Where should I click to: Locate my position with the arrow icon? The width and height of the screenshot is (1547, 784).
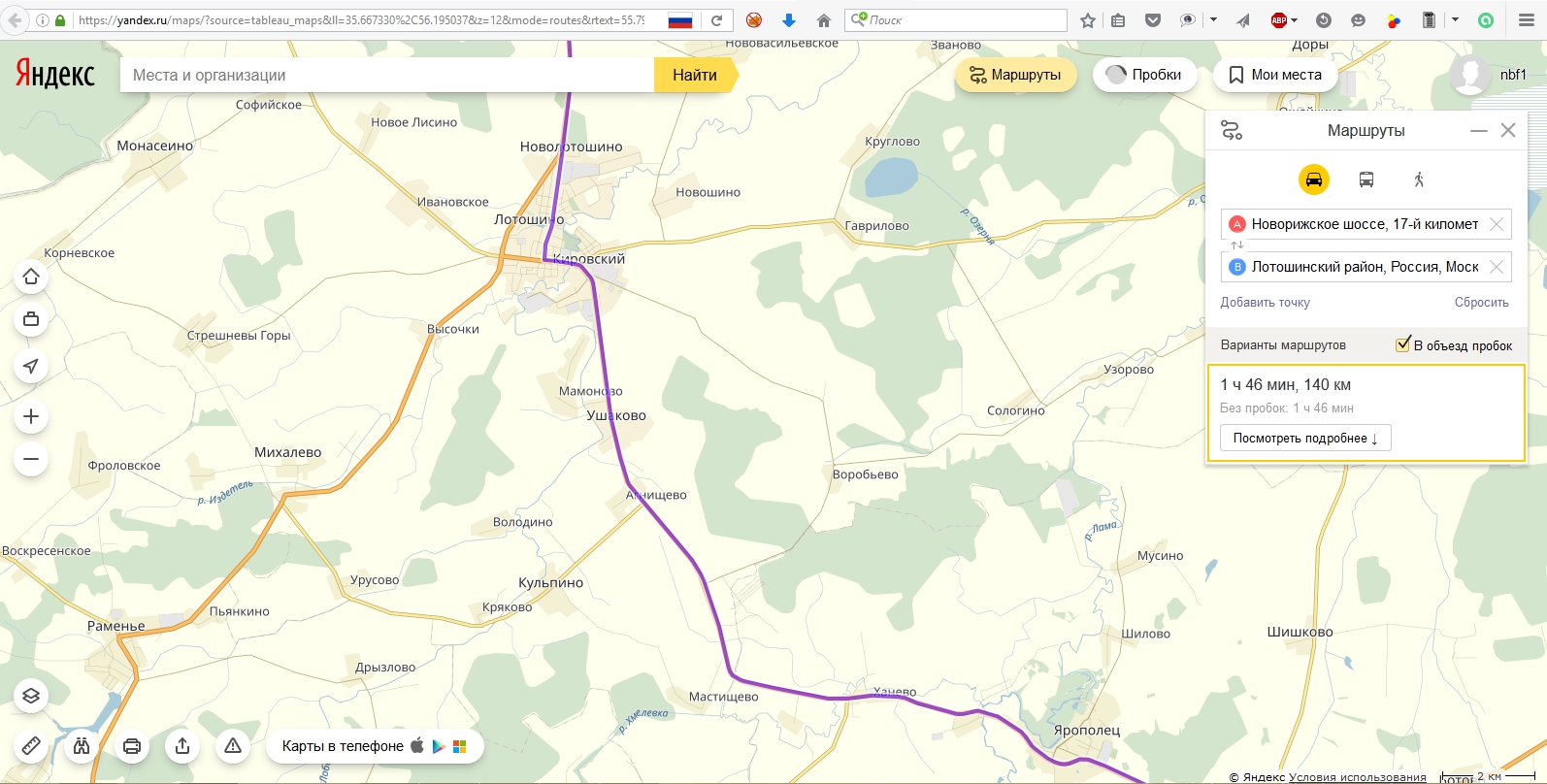31,366
